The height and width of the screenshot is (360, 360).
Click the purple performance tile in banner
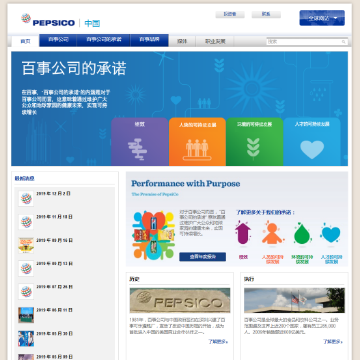click(x=140, y=142)
